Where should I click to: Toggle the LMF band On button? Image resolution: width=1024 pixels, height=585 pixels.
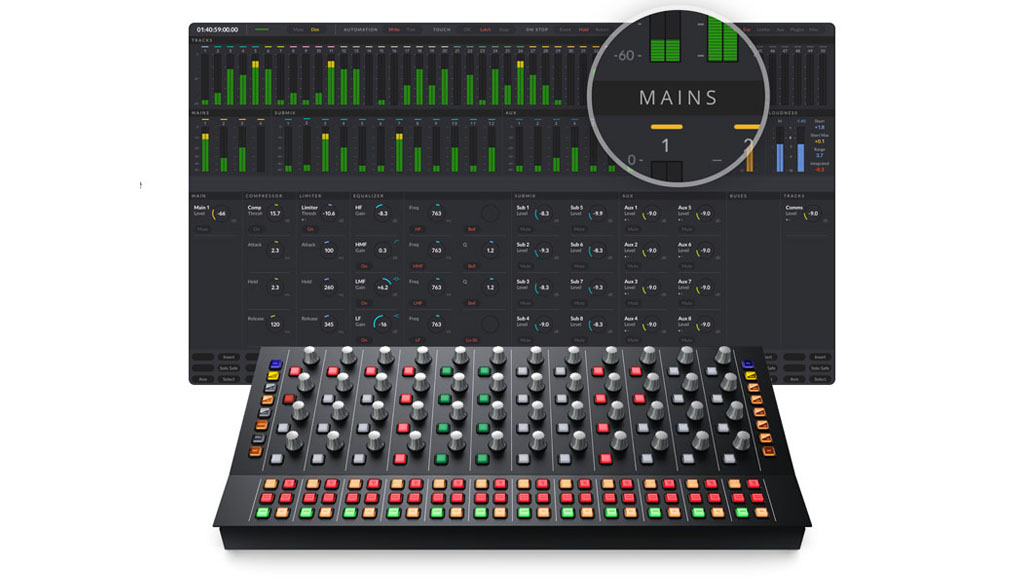364,304
